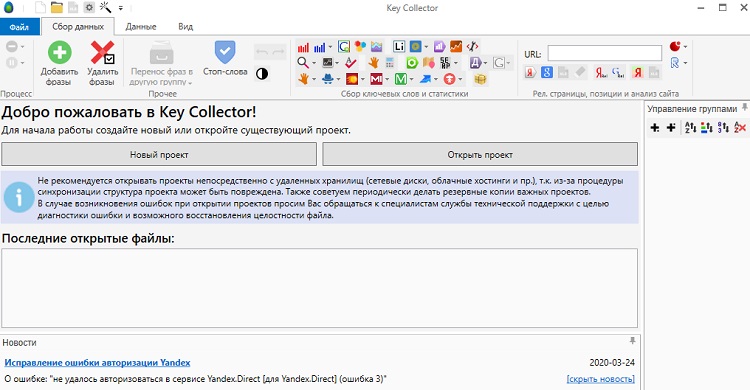The height and width of the screenshot is (390, 750).
Task: Click the yellow boxes package icon
Action: (480, 79)
